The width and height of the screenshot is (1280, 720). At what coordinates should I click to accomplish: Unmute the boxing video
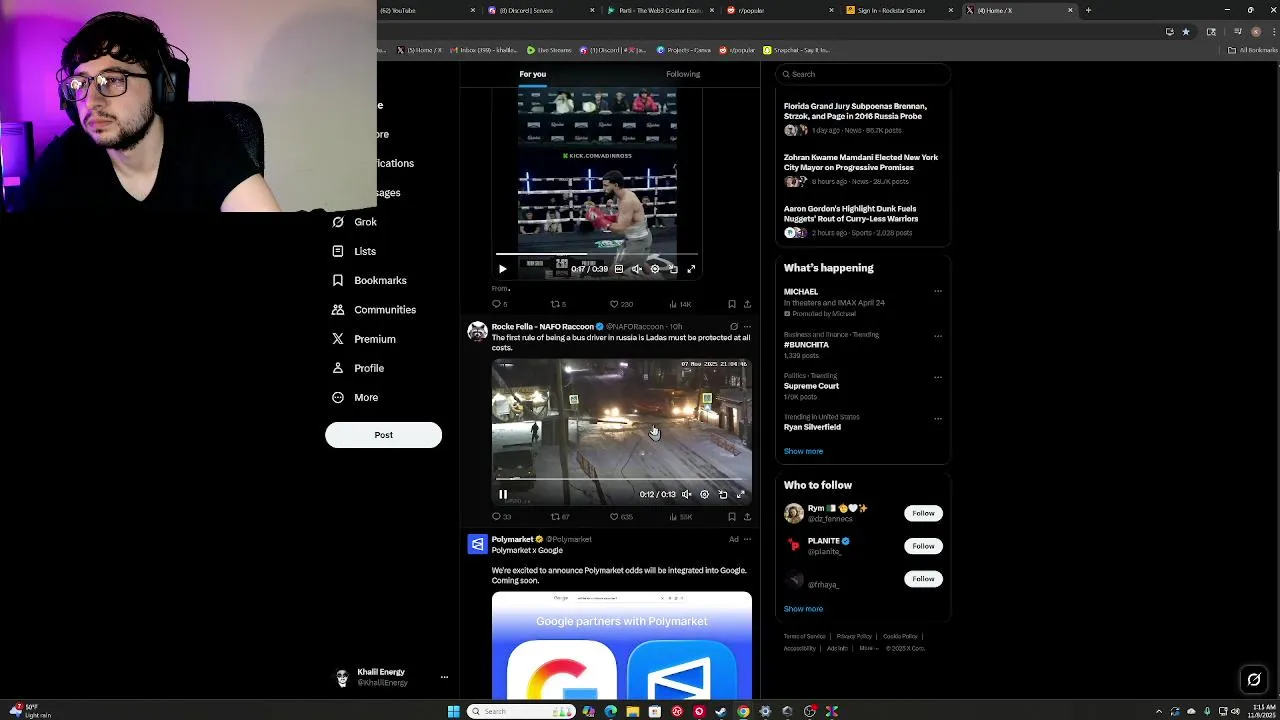(x=637, y=269)
